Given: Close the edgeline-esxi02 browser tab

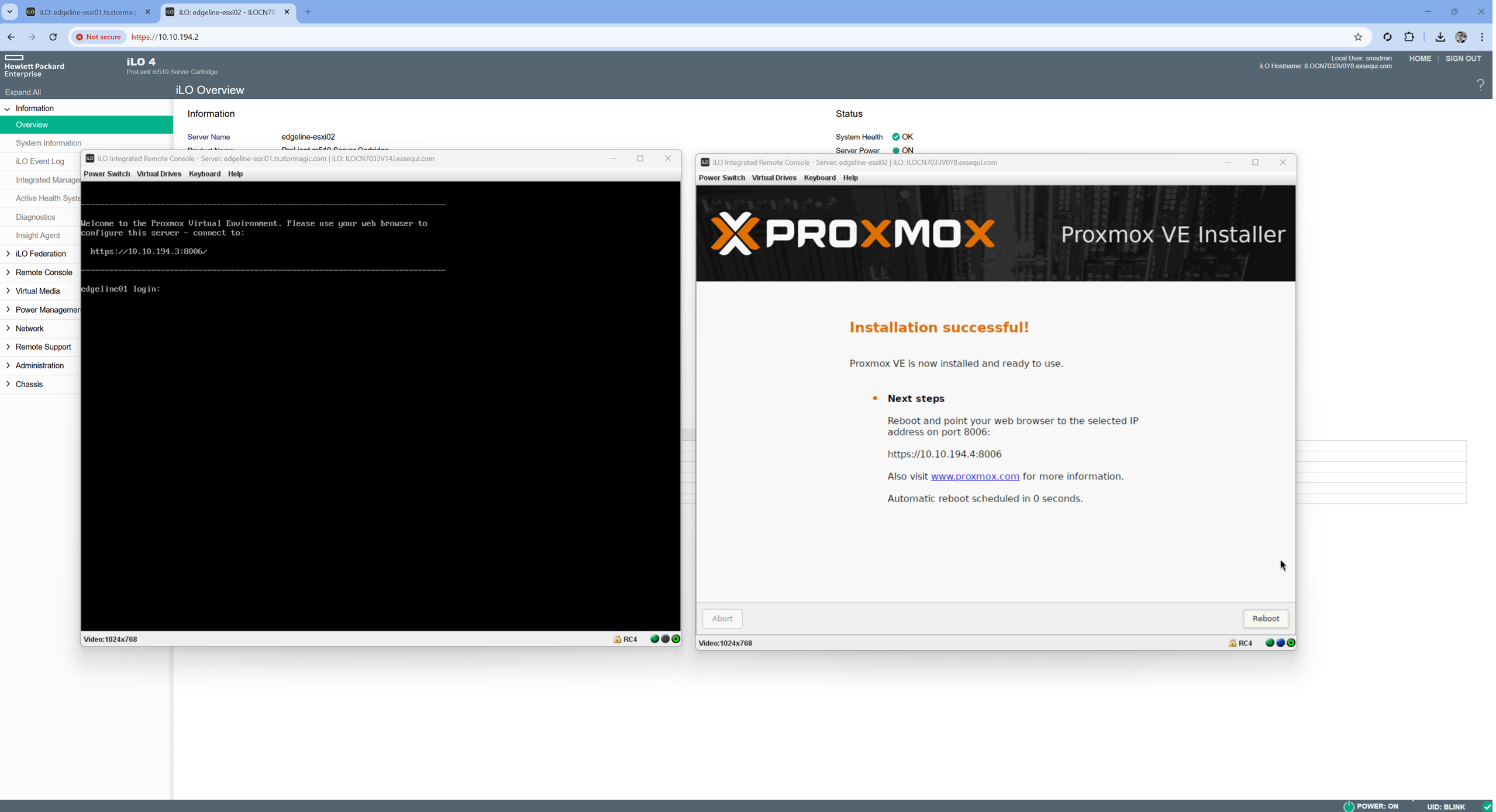Looking at the screenshot, I should (x=287, y=12).
